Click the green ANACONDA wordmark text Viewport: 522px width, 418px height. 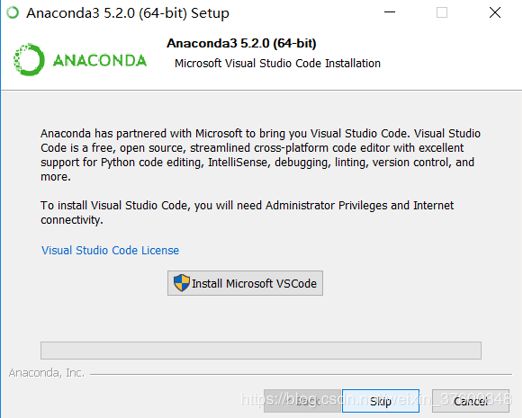click(x=100, y=60)
